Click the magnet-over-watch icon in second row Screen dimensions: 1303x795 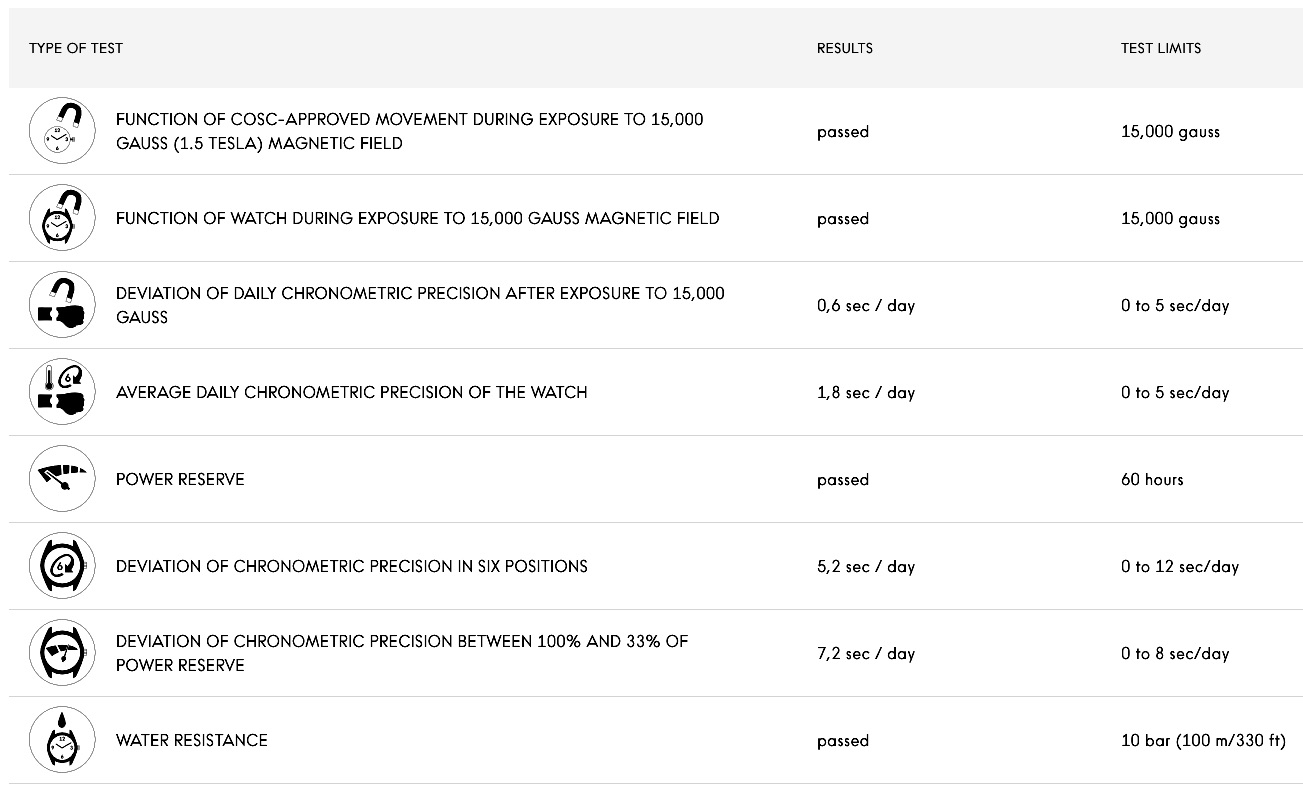[x=62, y=218]
